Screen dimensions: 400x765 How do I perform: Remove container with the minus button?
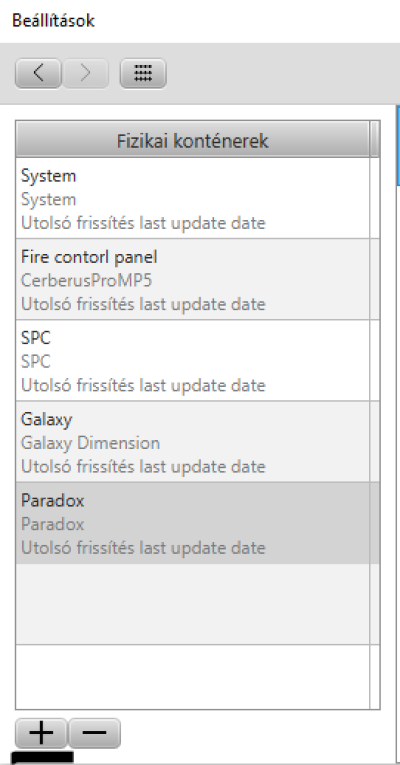94,733
